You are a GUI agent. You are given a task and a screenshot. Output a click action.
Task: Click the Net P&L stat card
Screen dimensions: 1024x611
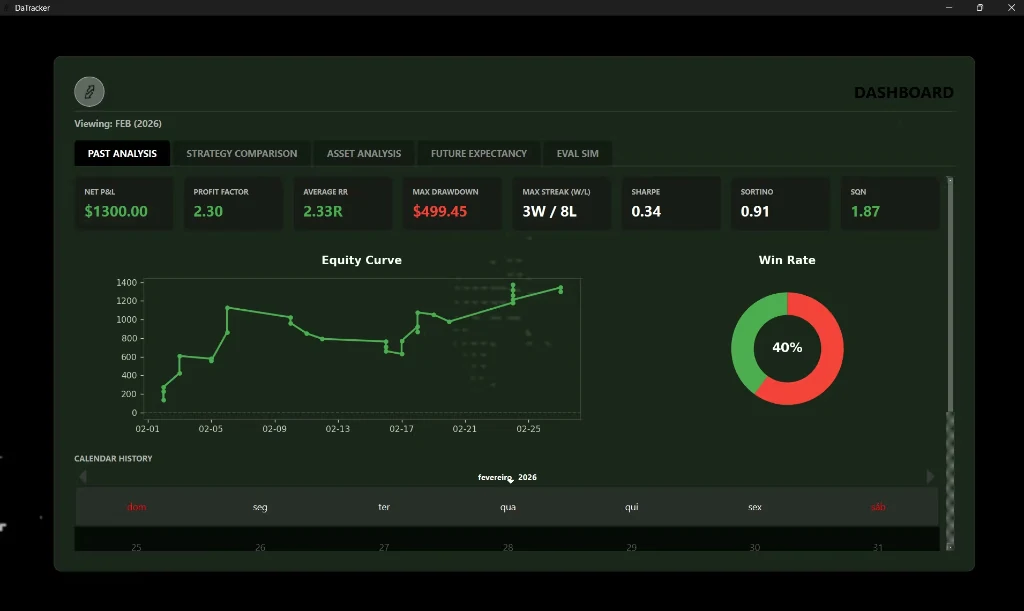pyautogui.click(x=123, y=203)
